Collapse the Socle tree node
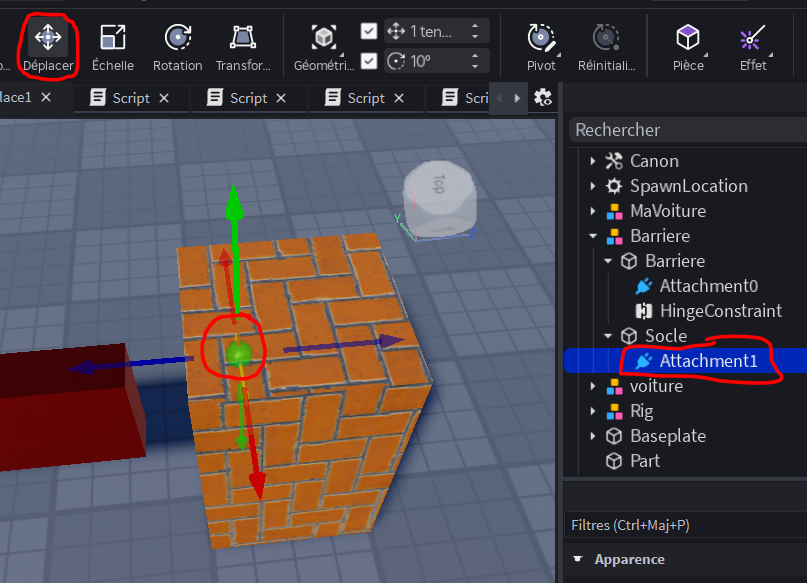The width and height of the screenshot is (807, 583). pos(608,336)
